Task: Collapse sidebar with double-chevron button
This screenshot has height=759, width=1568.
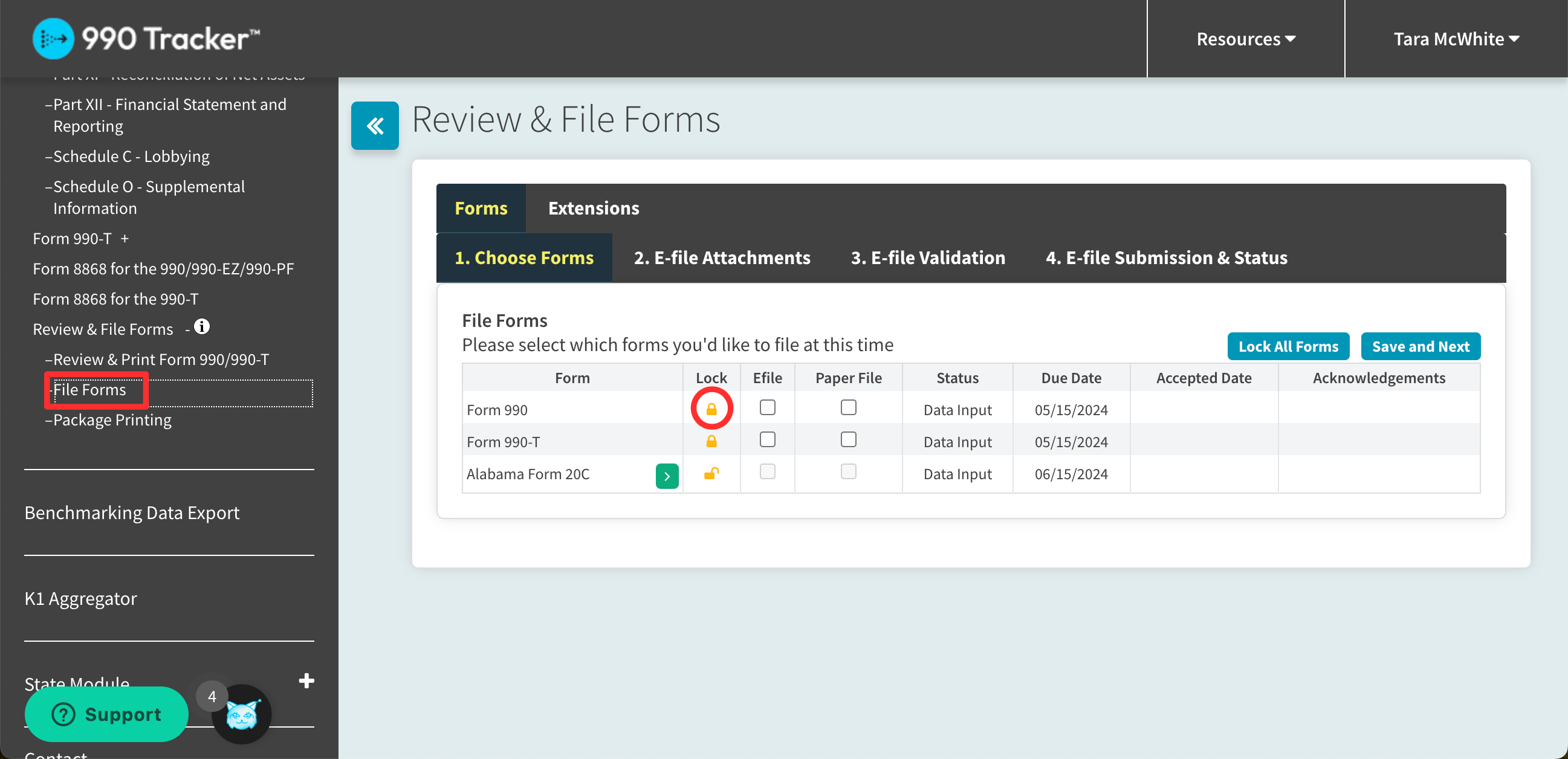Action: pyautogui.click(x=374, y=126)
